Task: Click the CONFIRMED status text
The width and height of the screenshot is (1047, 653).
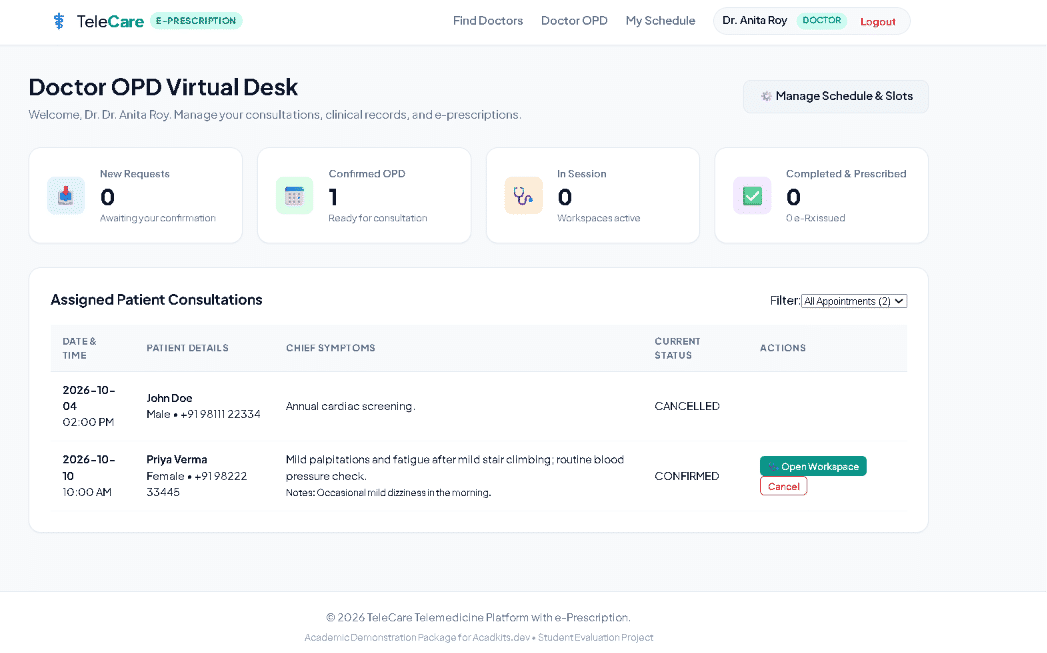Action: coord(686,476)
